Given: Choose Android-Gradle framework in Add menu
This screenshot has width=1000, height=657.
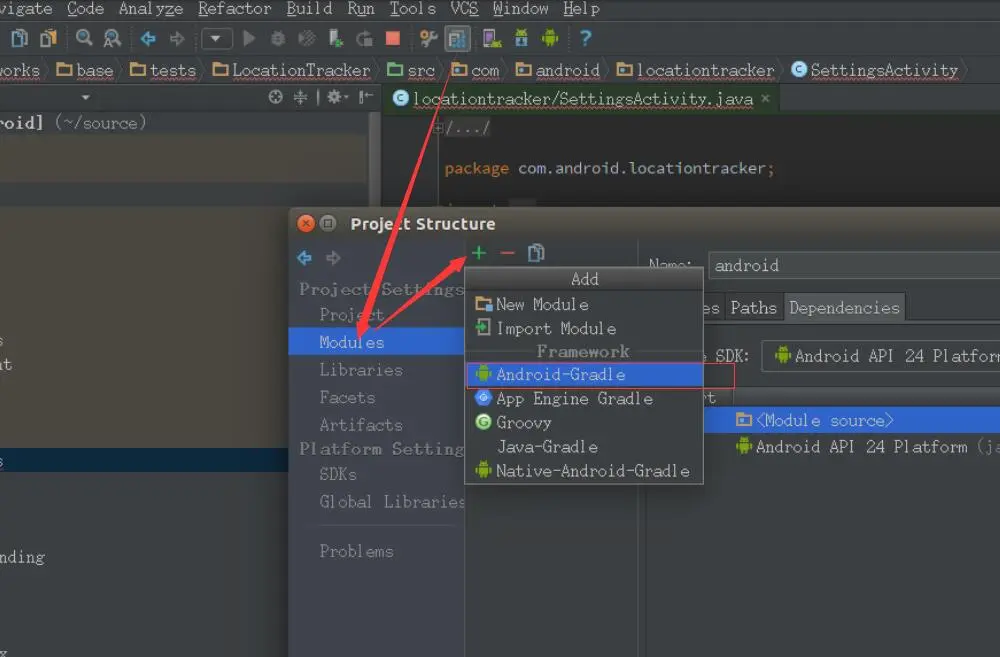Looking at the screenshot, I should coord(584,374).
